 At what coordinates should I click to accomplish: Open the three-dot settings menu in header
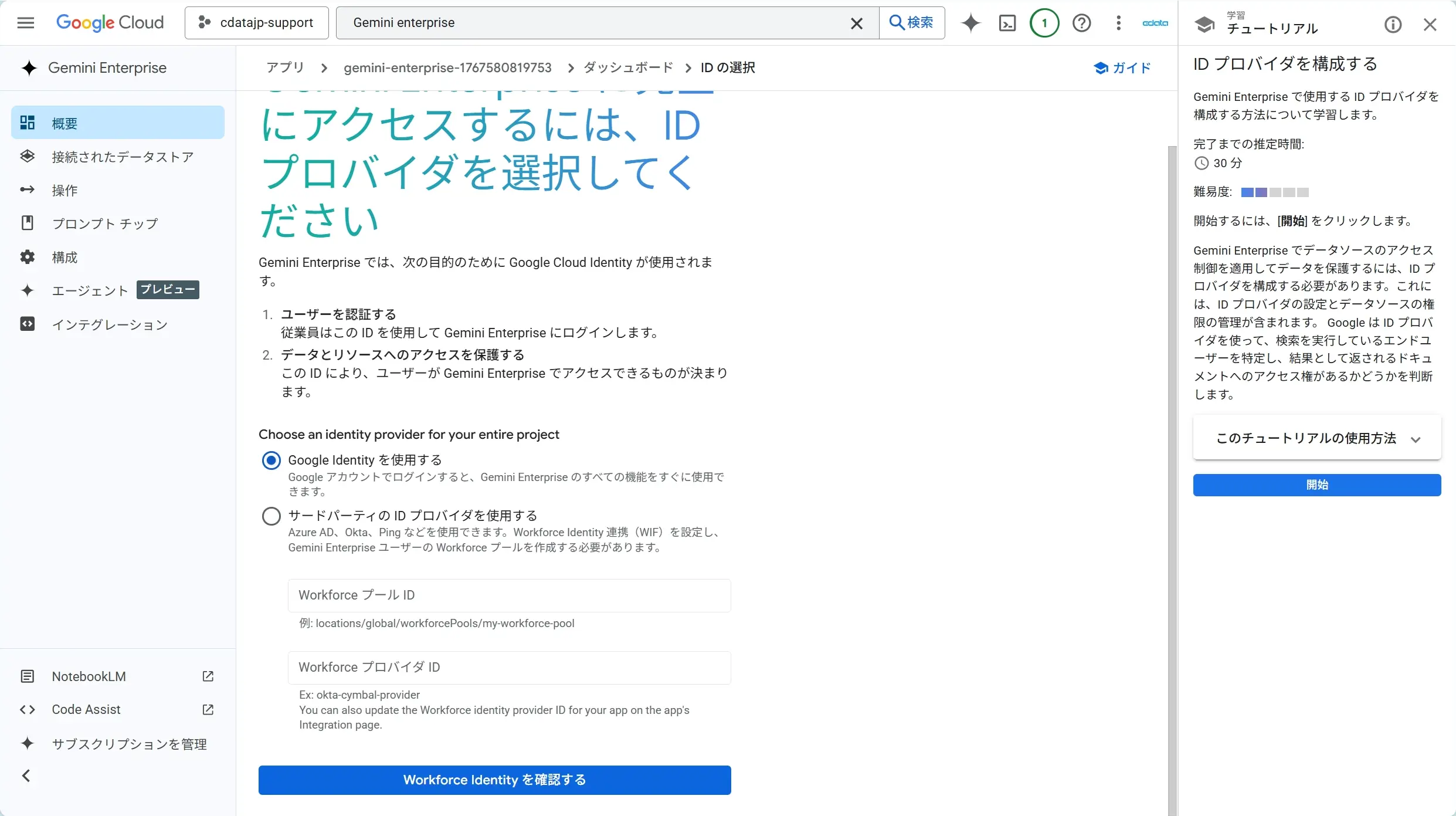1118,23
